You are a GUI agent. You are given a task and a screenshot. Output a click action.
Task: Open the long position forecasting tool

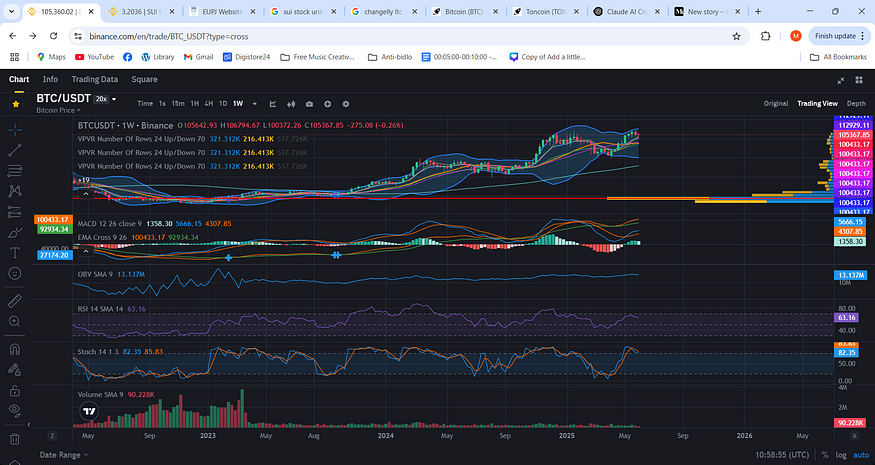click(x=15, y=212)
